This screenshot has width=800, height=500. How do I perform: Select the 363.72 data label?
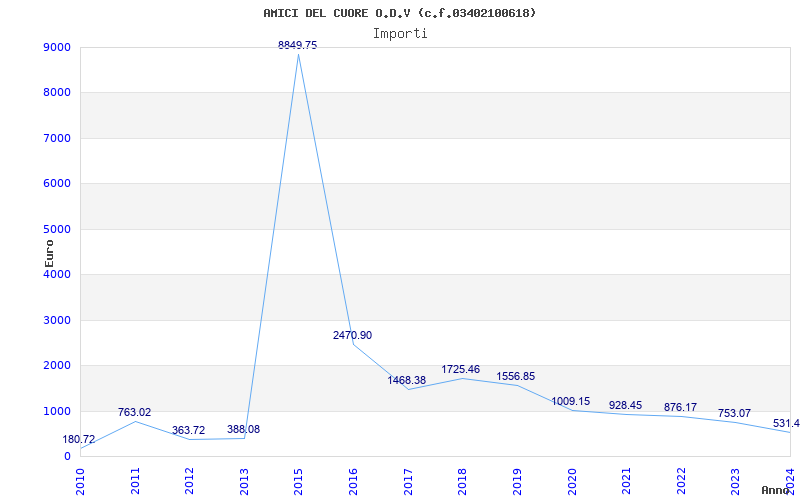[x=188, y=431]
